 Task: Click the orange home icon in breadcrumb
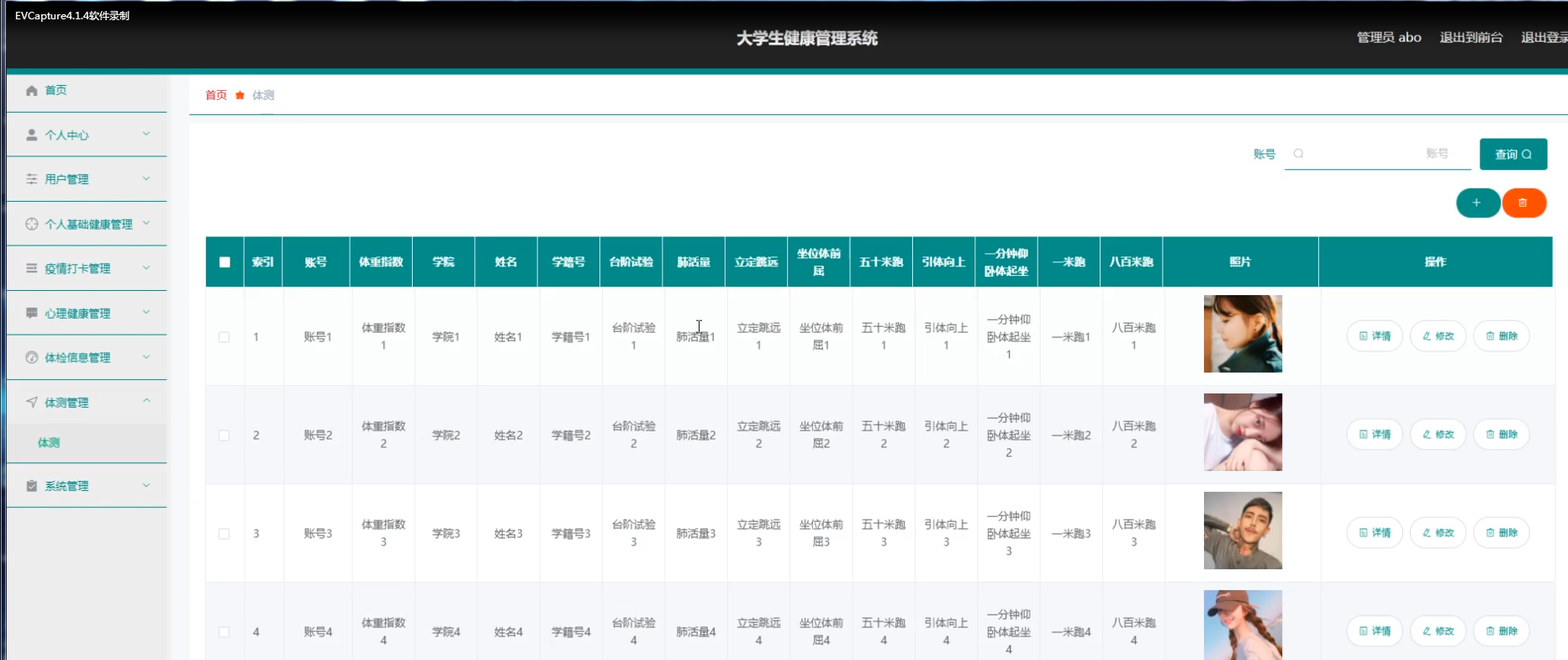click(240, 95)
